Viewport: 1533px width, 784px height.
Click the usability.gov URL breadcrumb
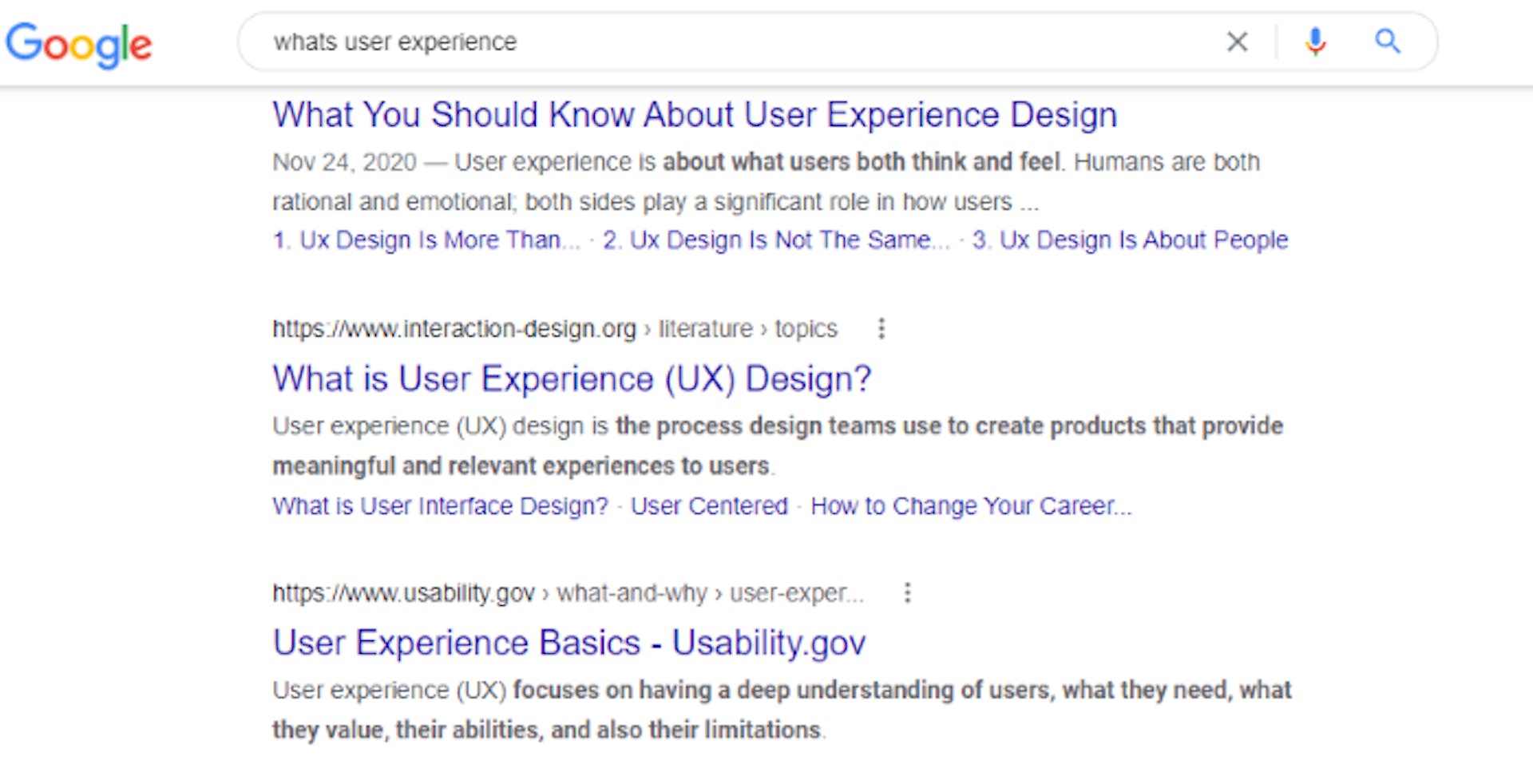(x=568, y=592)
